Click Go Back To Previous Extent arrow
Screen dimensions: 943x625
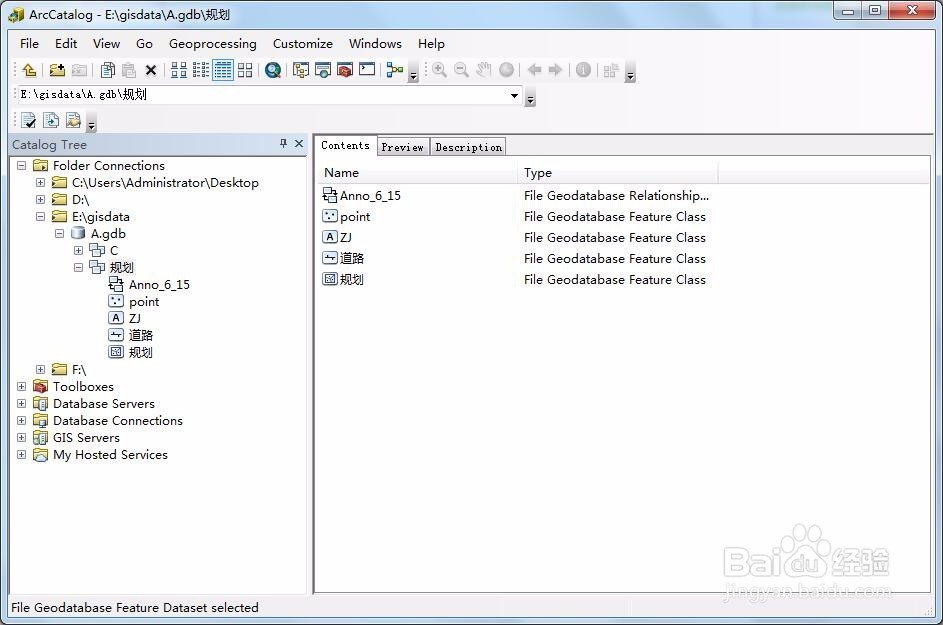click(x=534, y=70)
